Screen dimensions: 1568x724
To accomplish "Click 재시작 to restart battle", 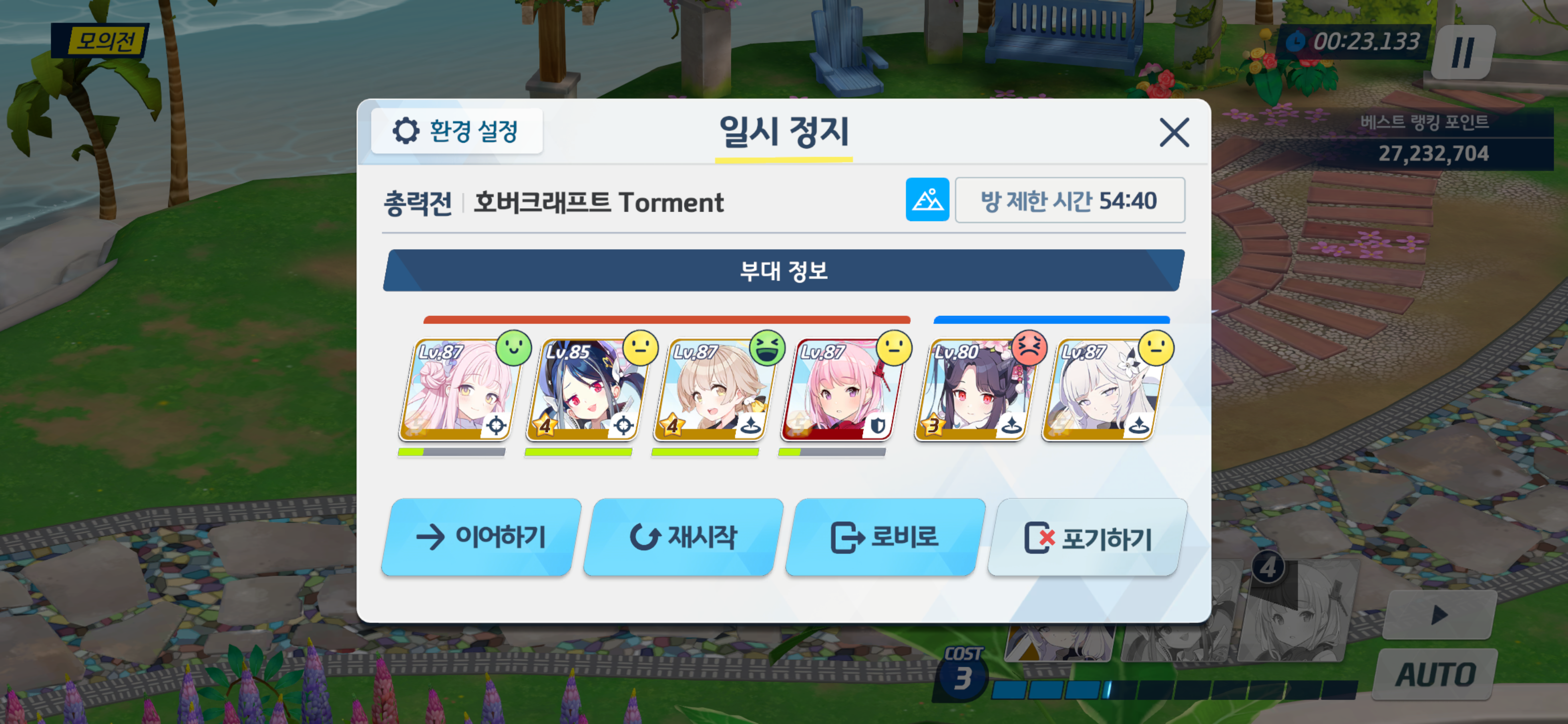I will [x=682, y=537].
